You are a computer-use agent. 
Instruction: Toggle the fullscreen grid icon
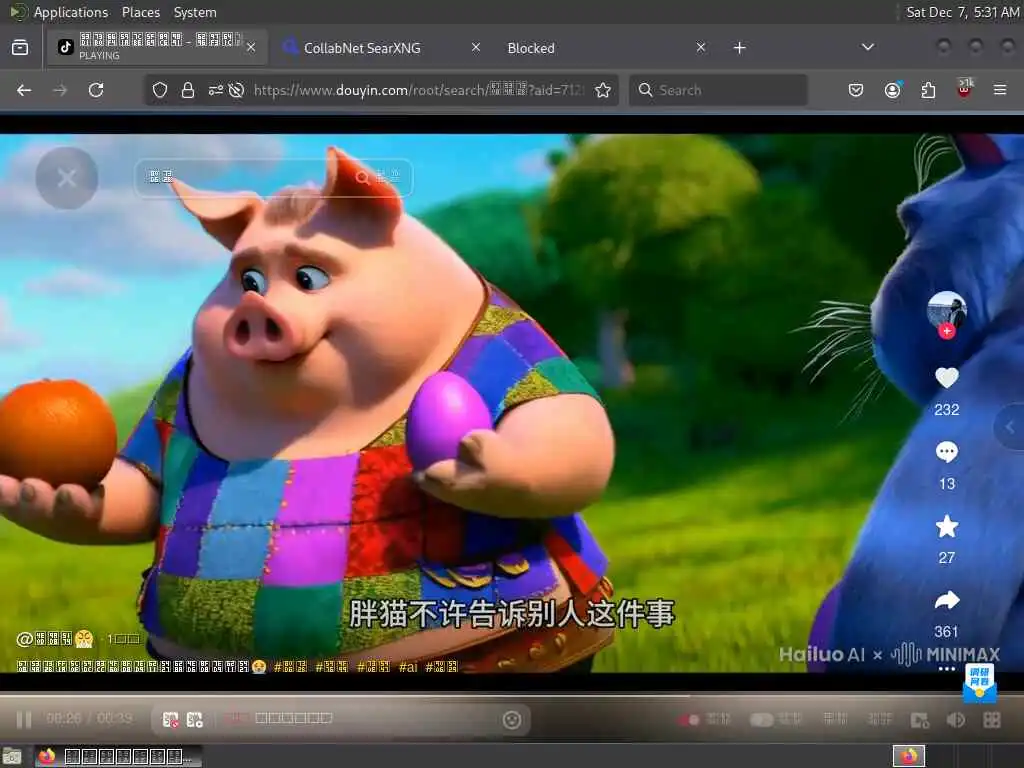click(991, 720)
